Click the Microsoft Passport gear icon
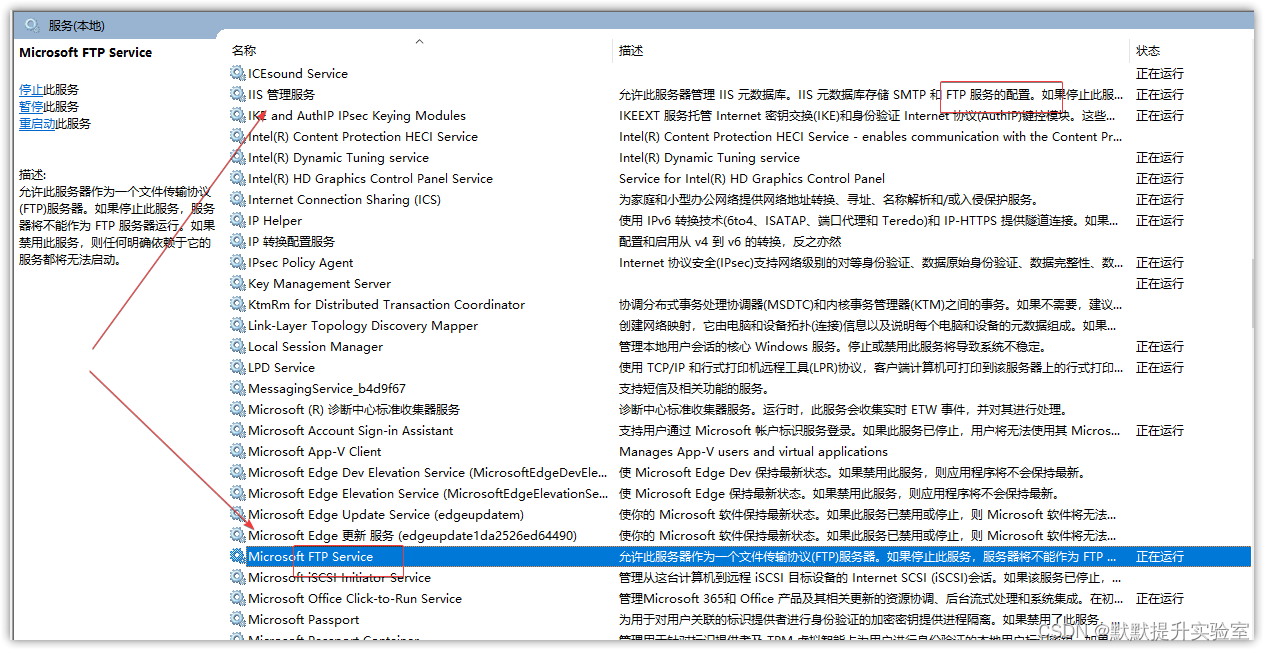 (x=237, y=619)
